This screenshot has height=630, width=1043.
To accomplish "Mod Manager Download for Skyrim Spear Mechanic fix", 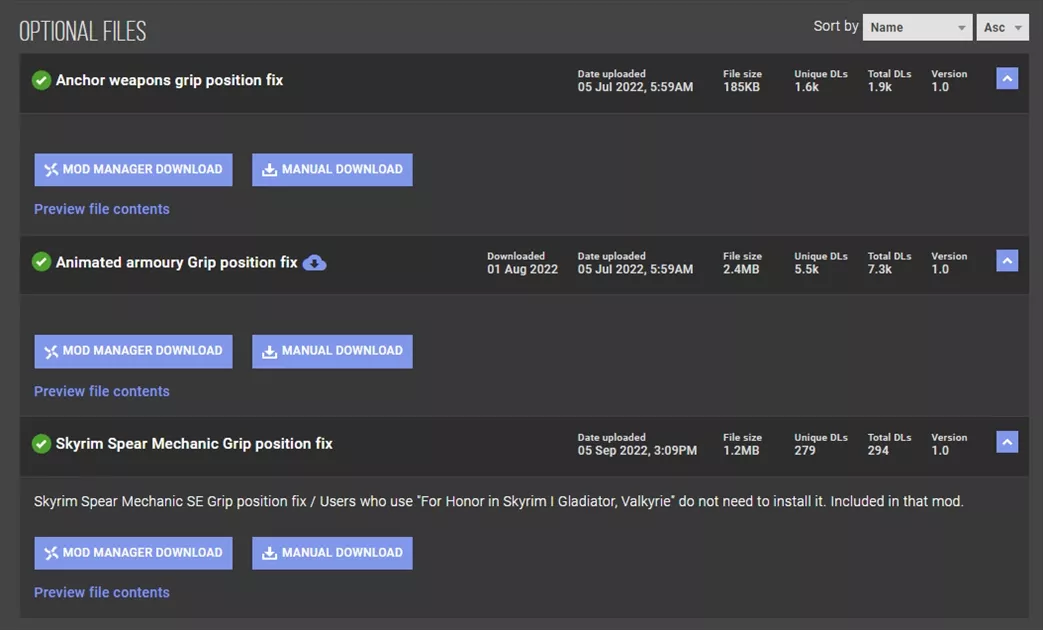I will pyautogui.click(x=134, y=553).
